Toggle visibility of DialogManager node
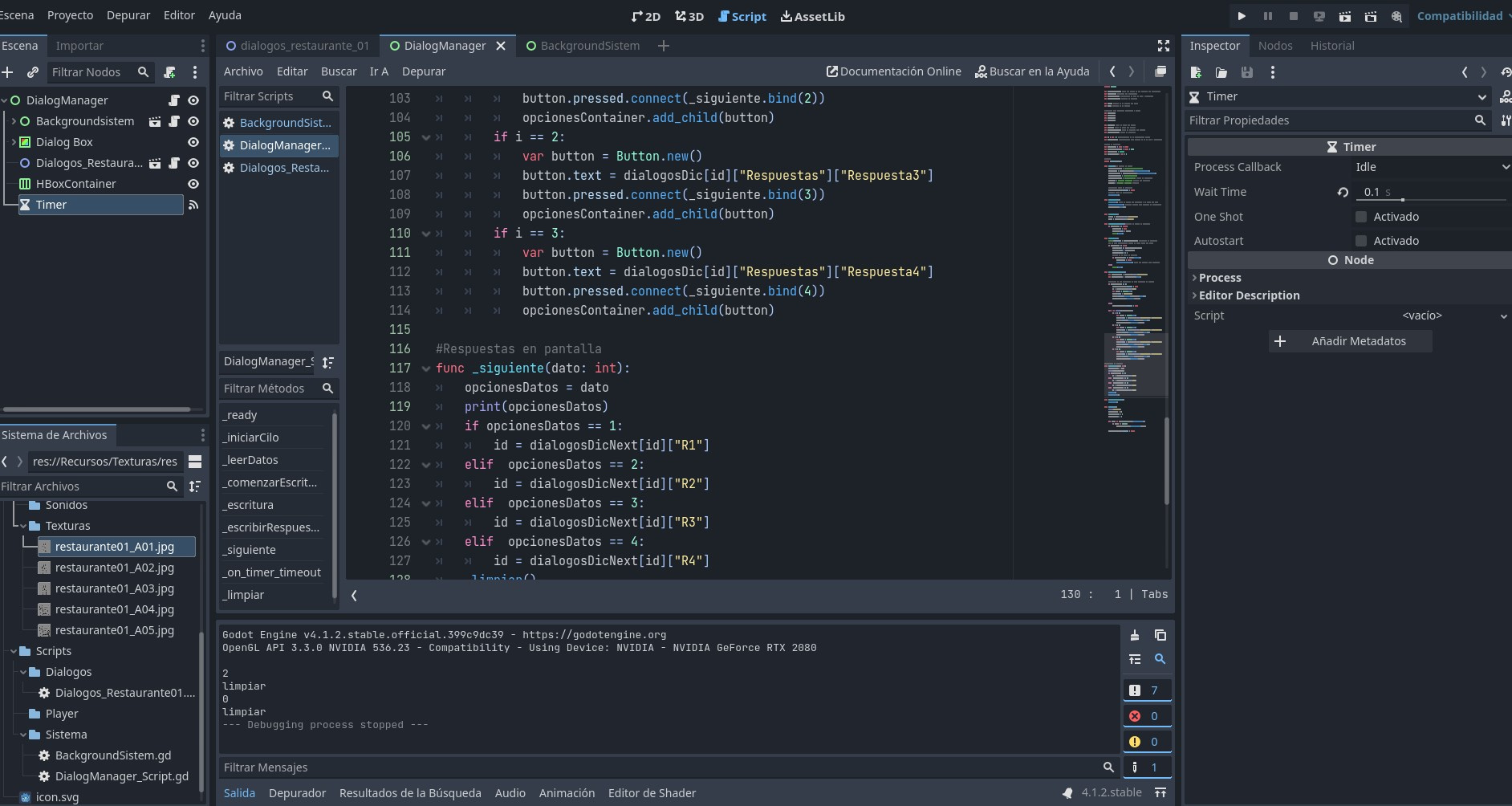This screenshot has height=806, width=1512. pyautogui.click(x=193, y=100)
